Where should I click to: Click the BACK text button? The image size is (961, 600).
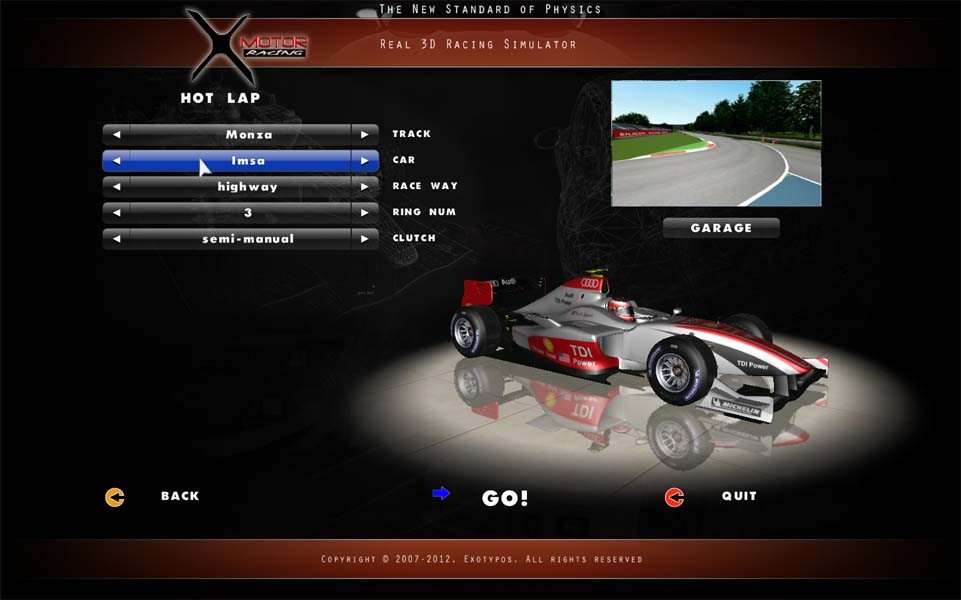180,496
